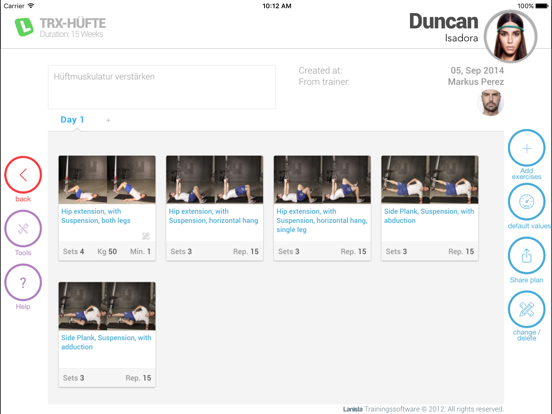Tap the 10:12 AM clock
The height and width of the screenshot is (414, 552).
[x=277, y=6]
